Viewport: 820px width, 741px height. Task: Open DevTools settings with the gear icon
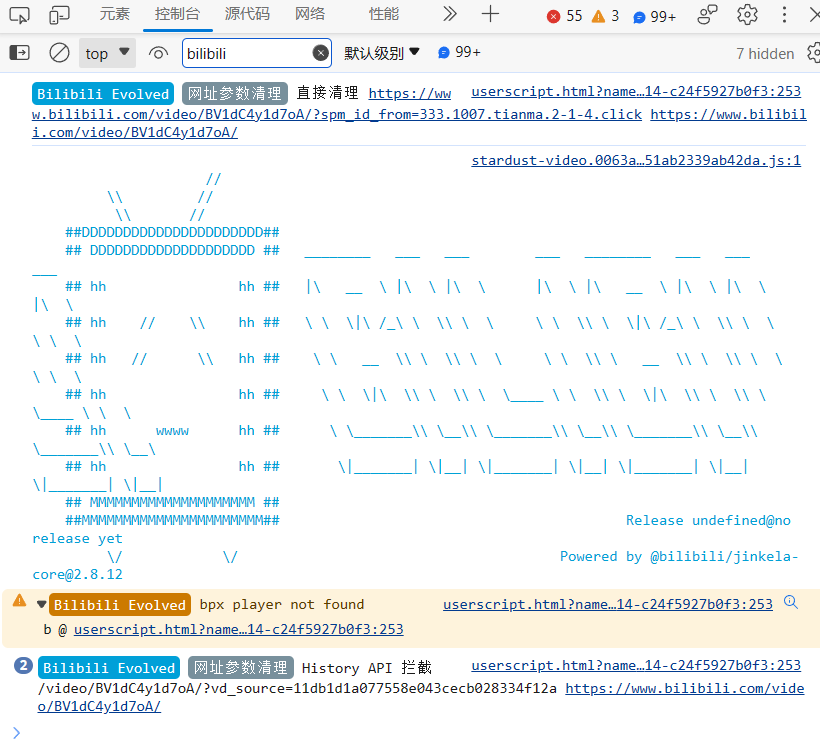click(745, 15)
